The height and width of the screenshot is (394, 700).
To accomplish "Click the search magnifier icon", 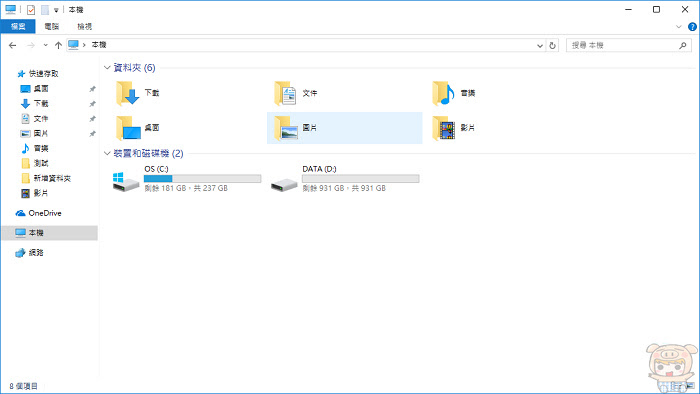I will [683, 45].
